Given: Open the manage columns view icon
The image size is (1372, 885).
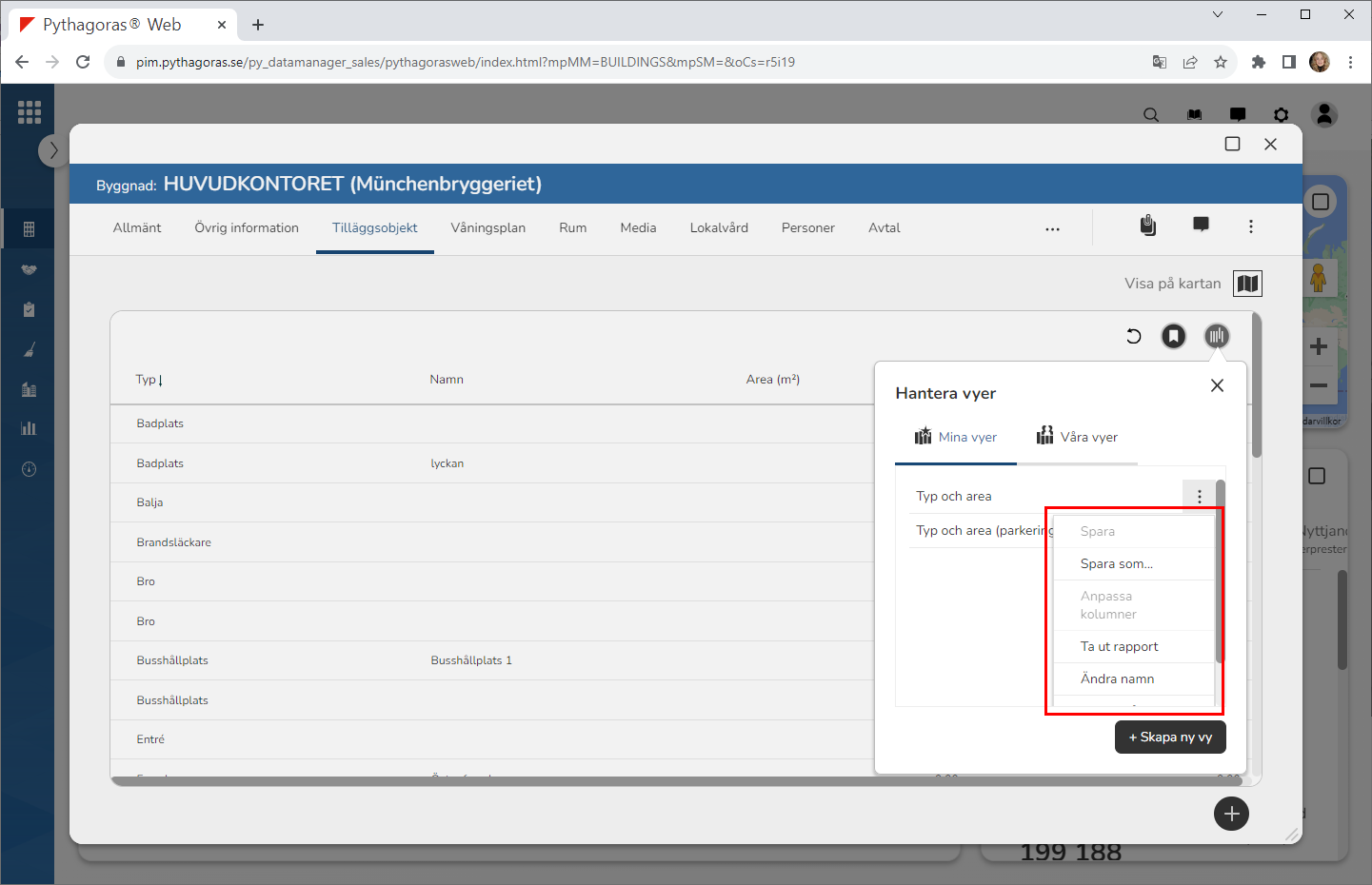Looking at the screenshot, I should click(x=1216, y=336).
